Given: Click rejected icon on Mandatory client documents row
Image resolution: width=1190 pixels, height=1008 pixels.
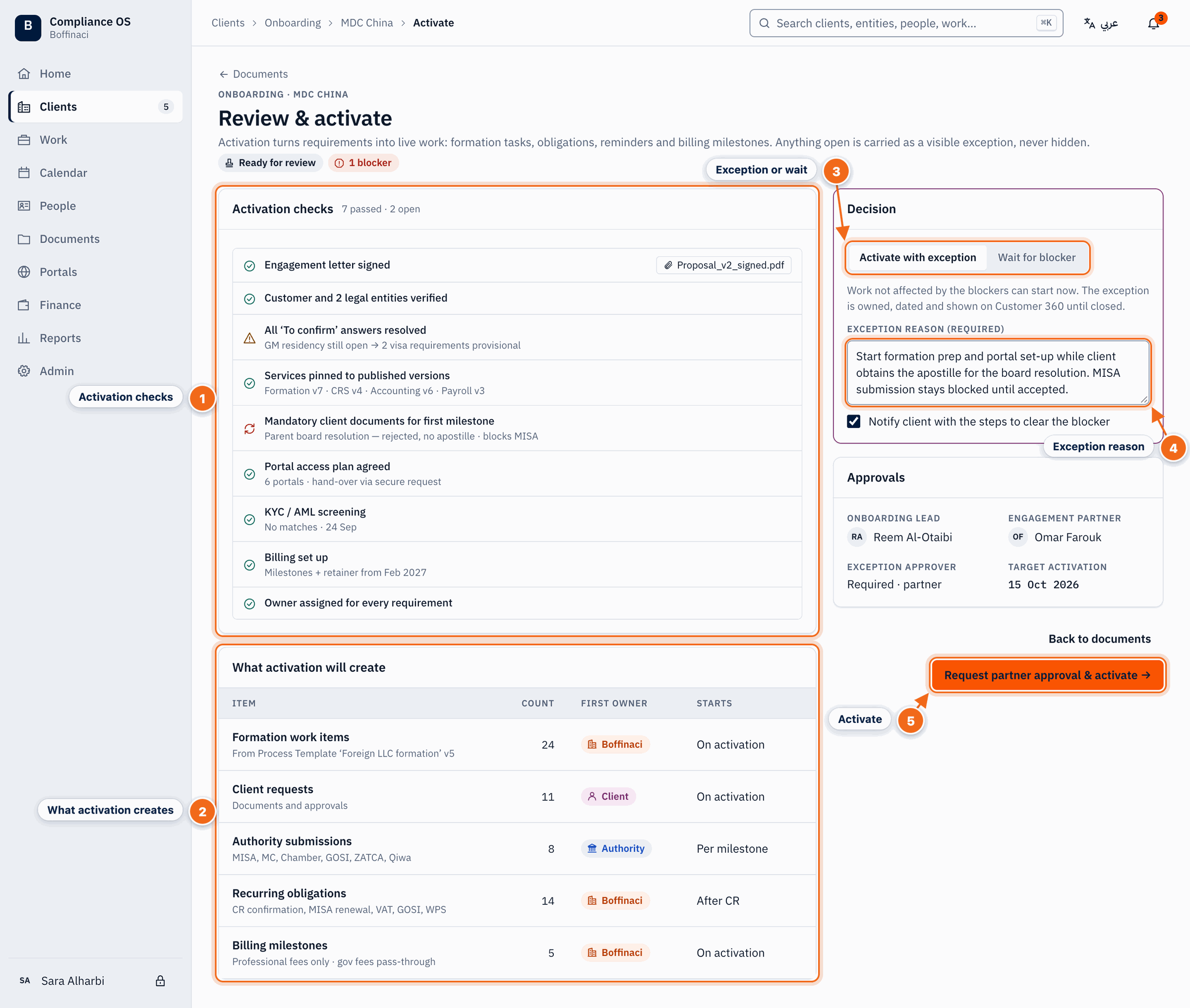Looking at the screenshot, I should tap(250, 428).
